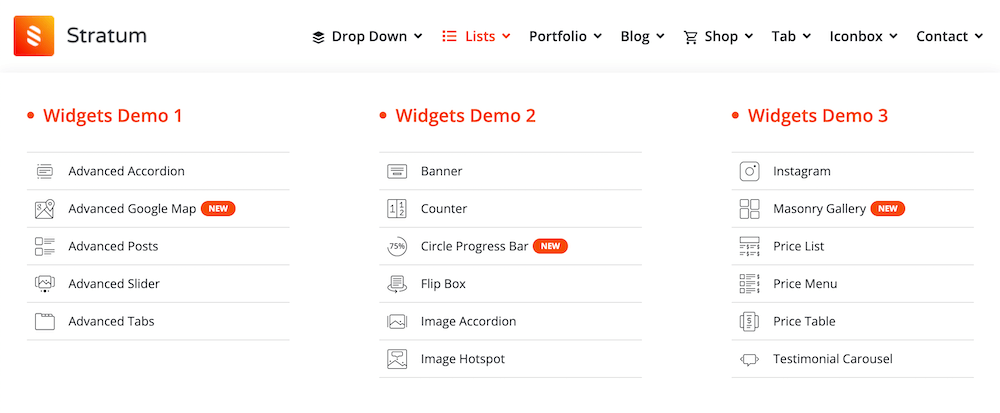
Task: Click the Circle Progress Bar 75% icon
Action: pos(397,246)
